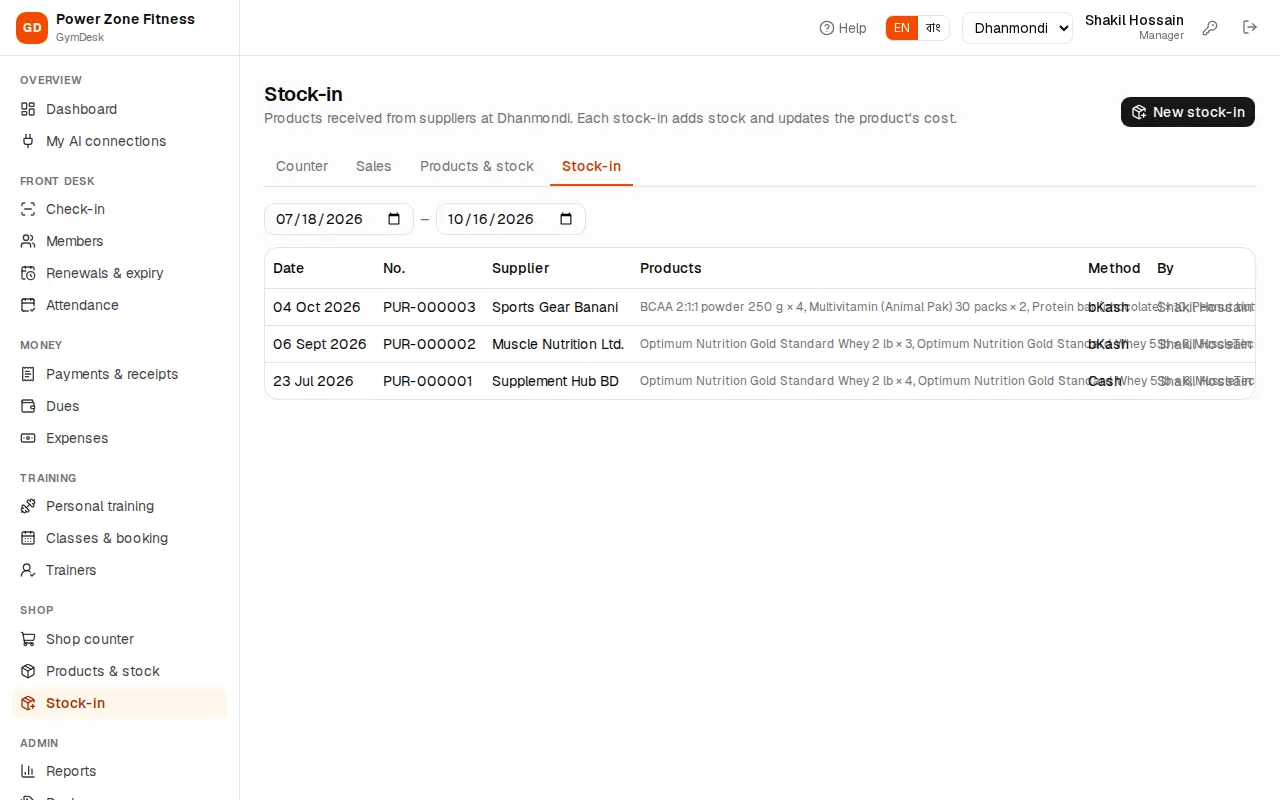The height and width of the screenshot is (800, 1280).
Task: Click the Payments & receipts icon
Action: (x=28, y=374)
